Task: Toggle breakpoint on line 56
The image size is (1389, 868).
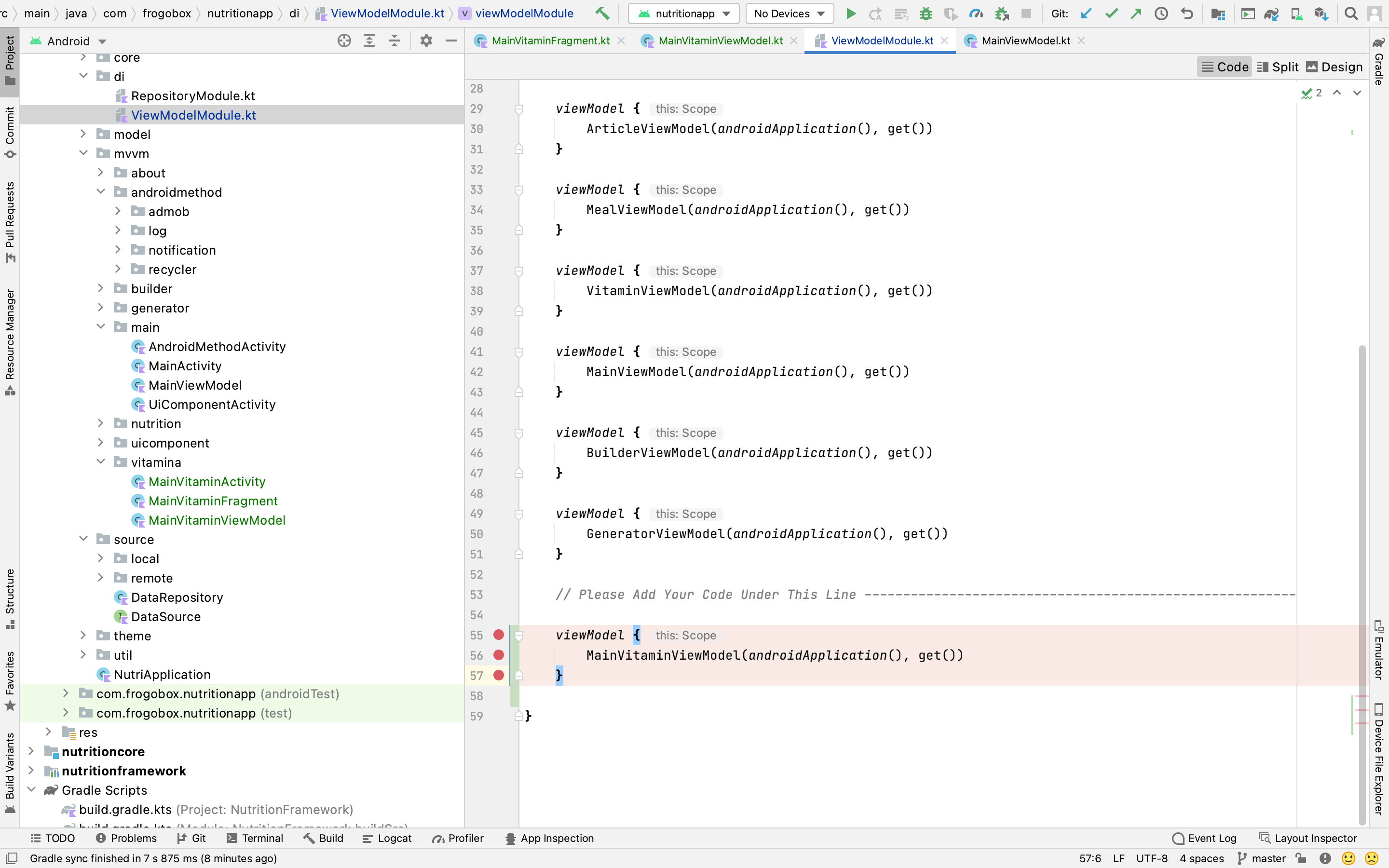Action: click(x=498, y=655)
